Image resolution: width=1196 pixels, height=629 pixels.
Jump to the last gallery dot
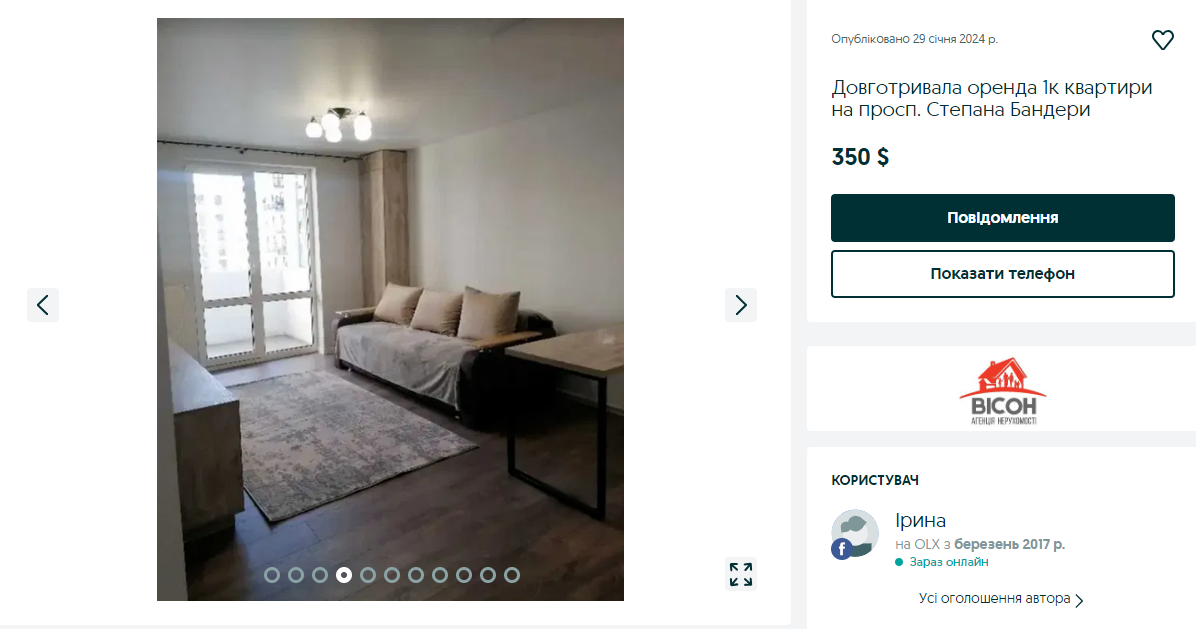click(x=512, y=575)
